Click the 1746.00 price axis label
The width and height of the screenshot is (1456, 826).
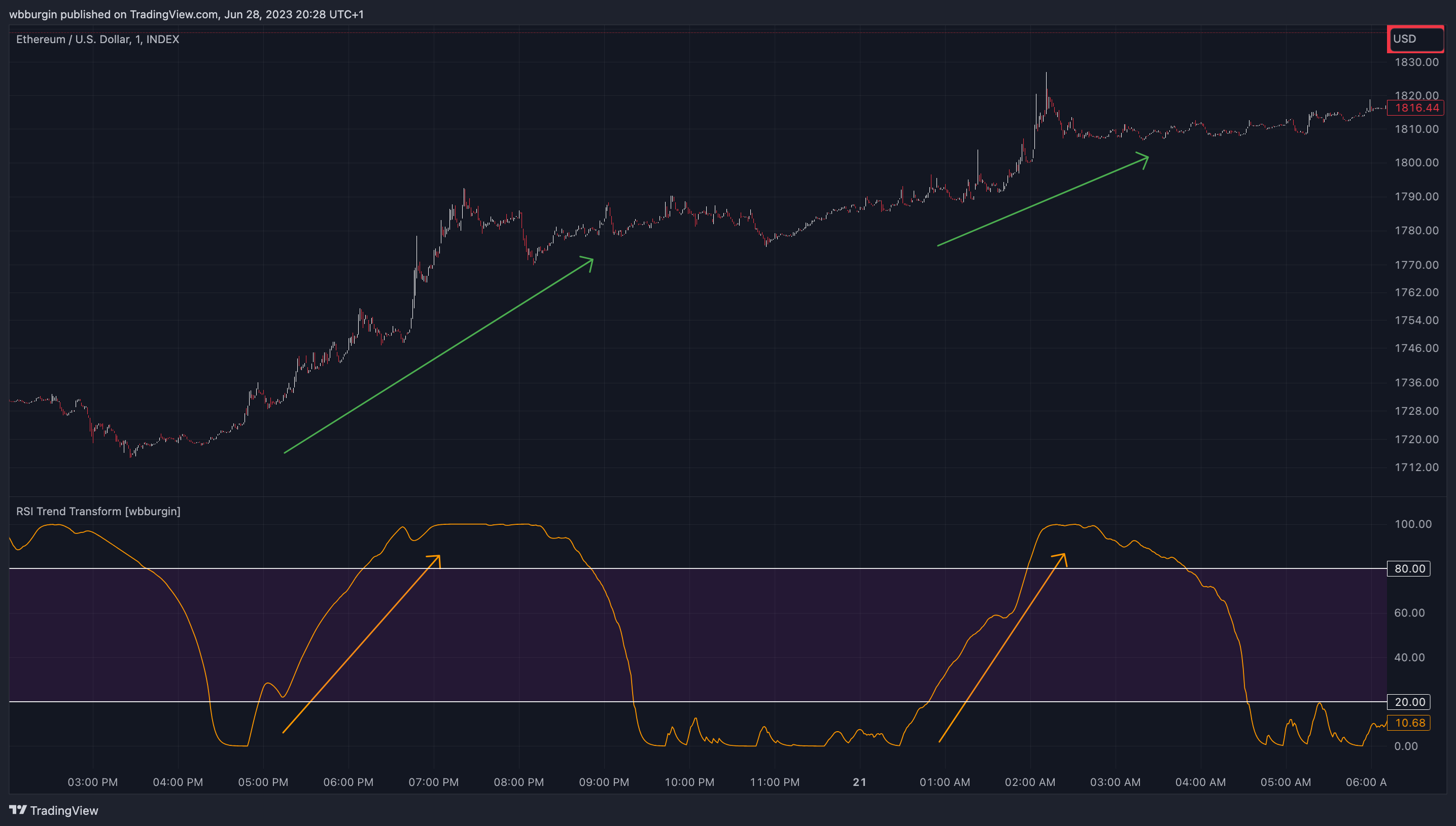click(x=1416, y=348)
